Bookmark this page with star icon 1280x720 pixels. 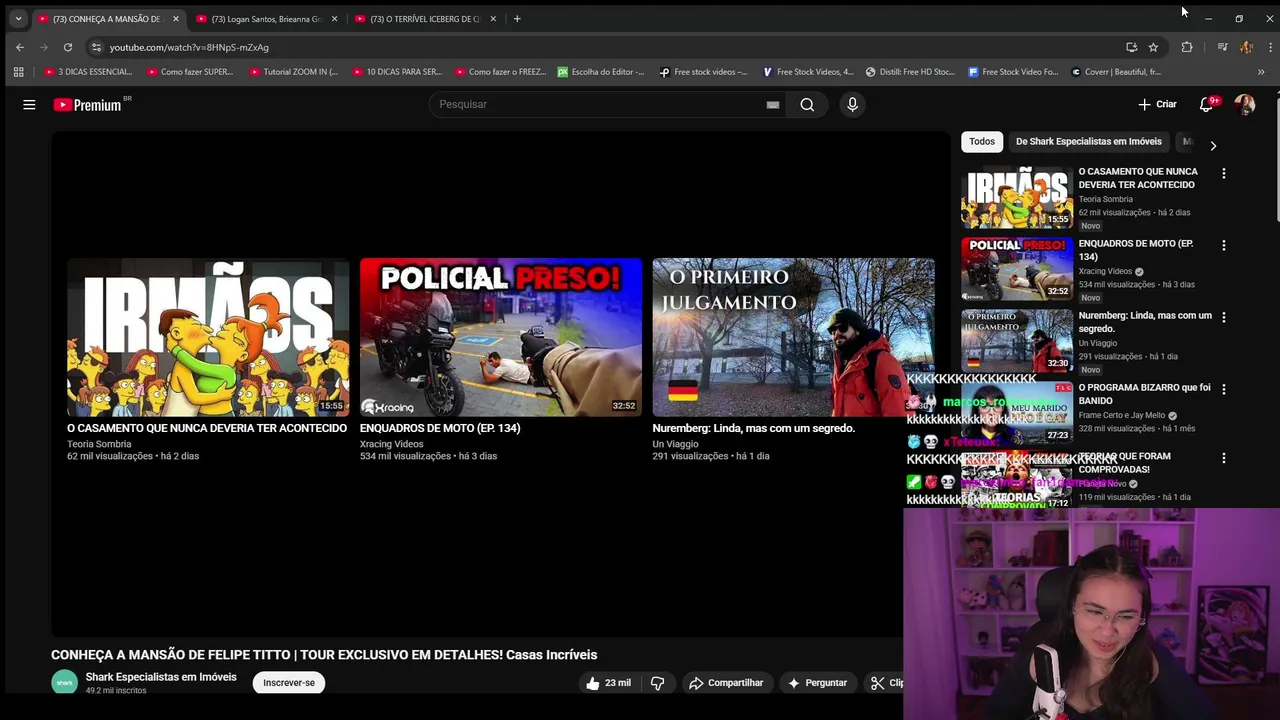pyautogui.click(x=1153, y=47)
